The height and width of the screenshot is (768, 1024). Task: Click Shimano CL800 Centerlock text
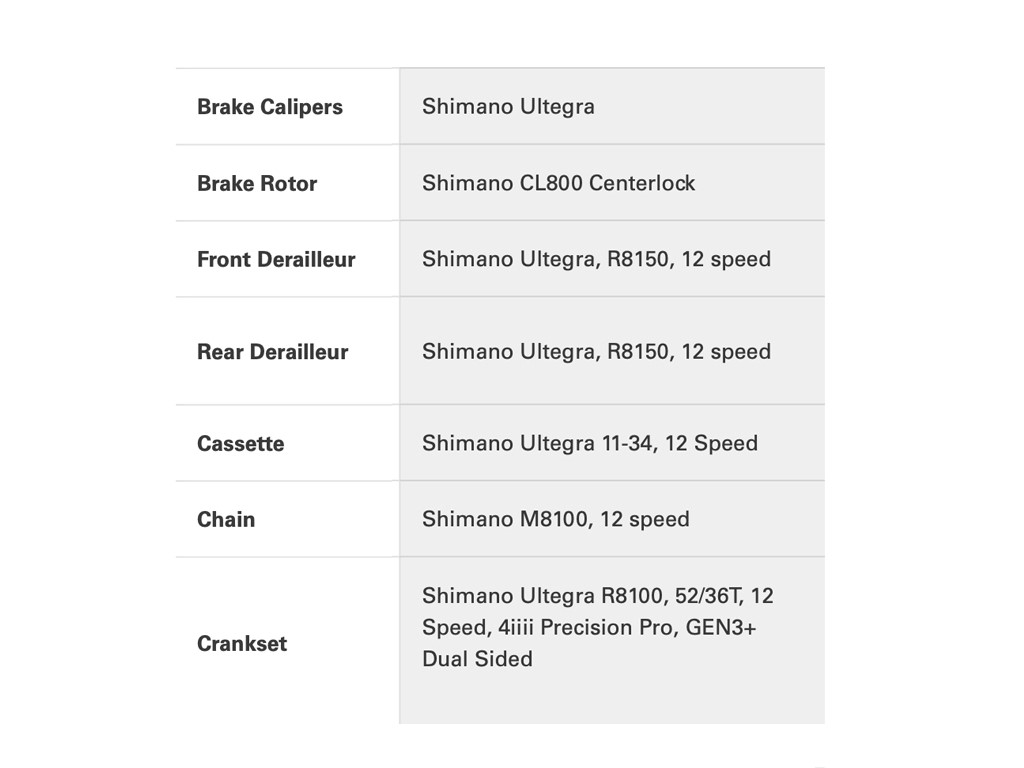(x=558, y=183)
